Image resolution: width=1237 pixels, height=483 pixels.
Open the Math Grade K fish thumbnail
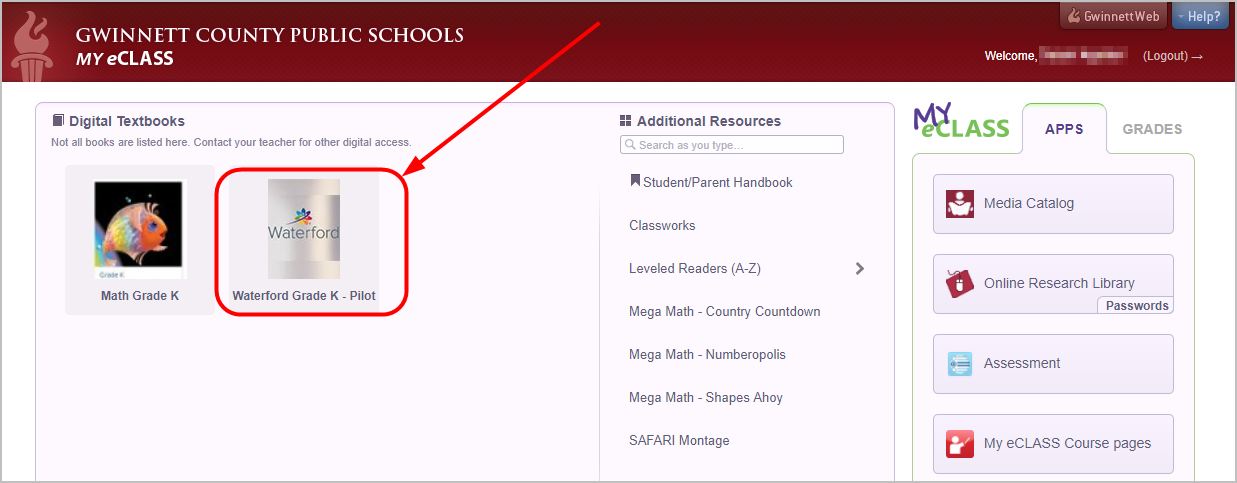click(x=140, y=229)
